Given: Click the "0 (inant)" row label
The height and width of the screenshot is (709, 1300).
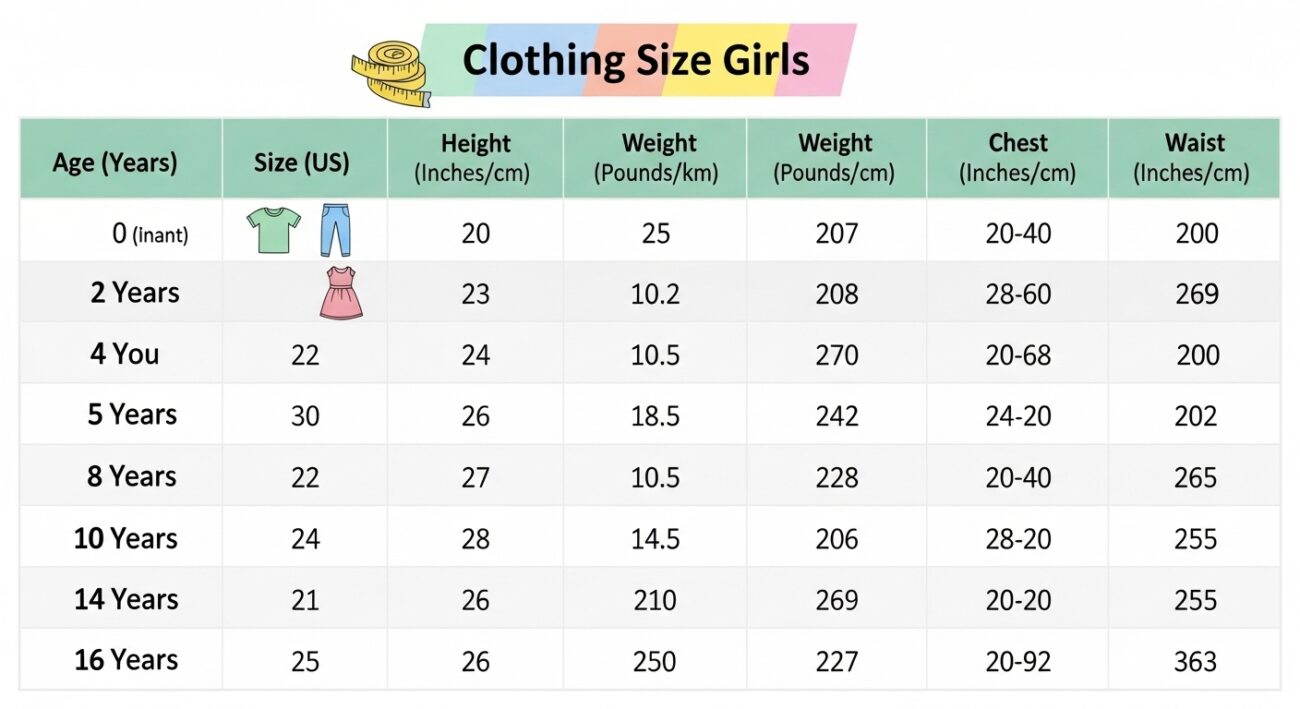Looking at the screenshot, I should pos(150,234).
